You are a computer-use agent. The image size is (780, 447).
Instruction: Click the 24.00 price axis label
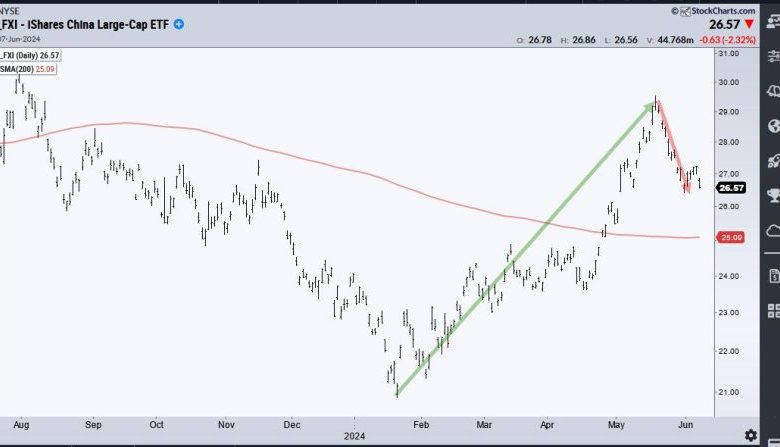[x=729, y=276]
